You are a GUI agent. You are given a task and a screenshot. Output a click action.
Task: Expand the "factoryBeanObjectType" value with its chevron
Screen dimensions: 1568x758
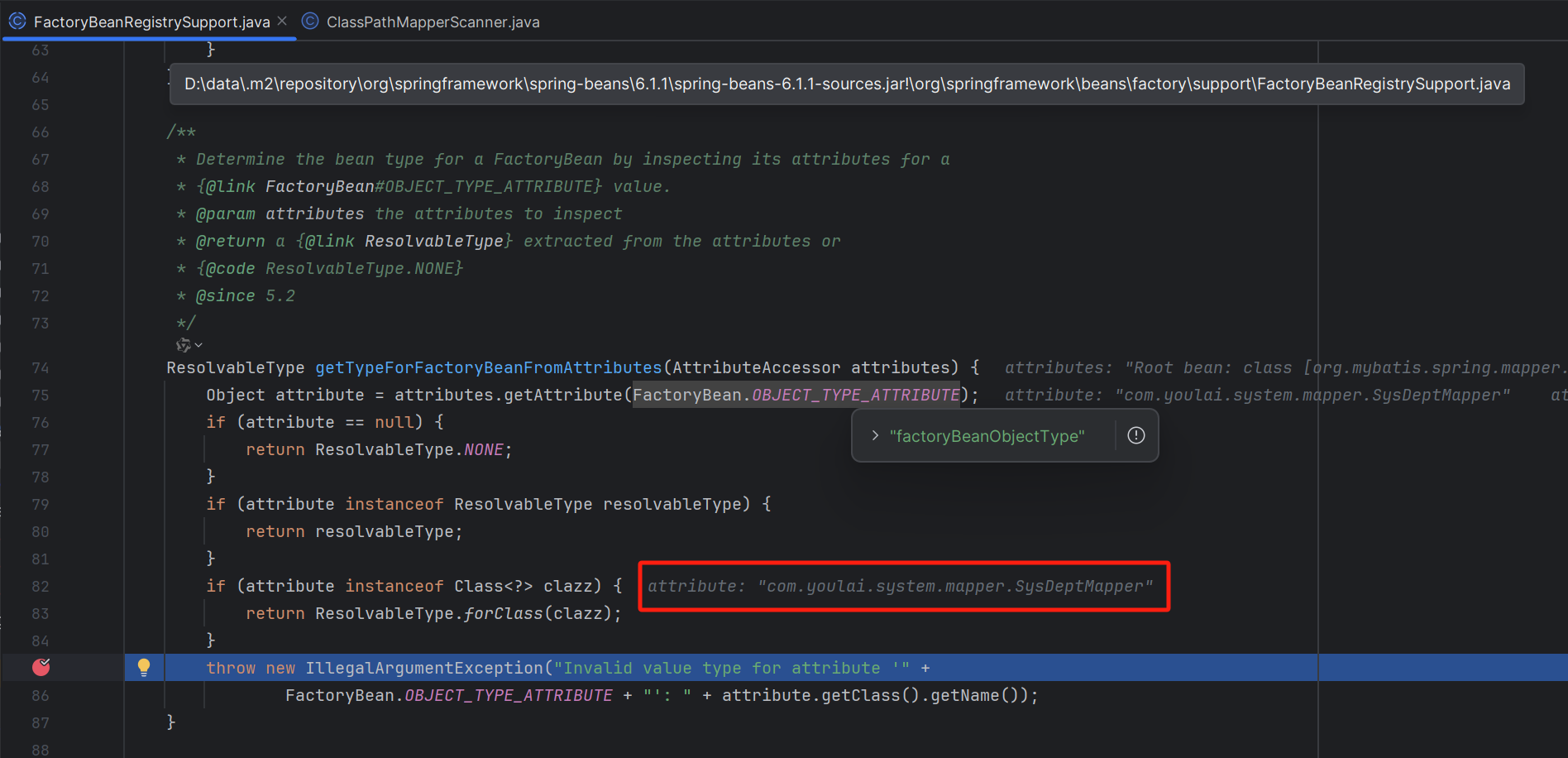coord(875,435)
